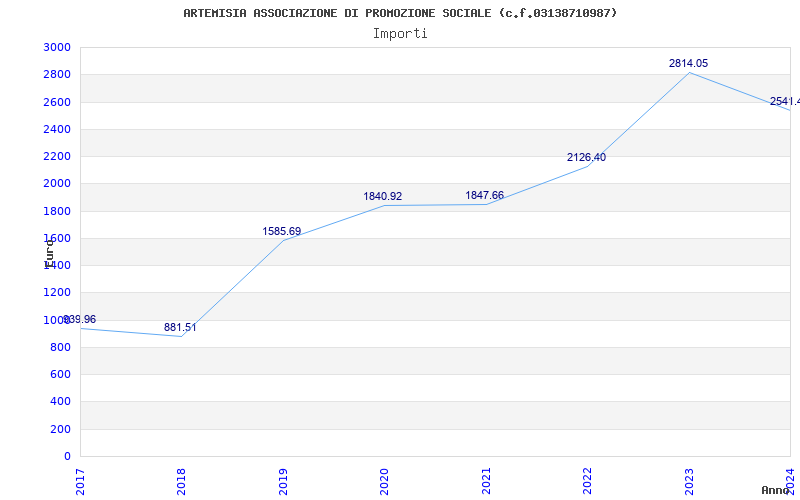Viewport: 800px width, 500px height.
Task: Click the 0 y-axis tick label
Action: [x=67, y=456]
